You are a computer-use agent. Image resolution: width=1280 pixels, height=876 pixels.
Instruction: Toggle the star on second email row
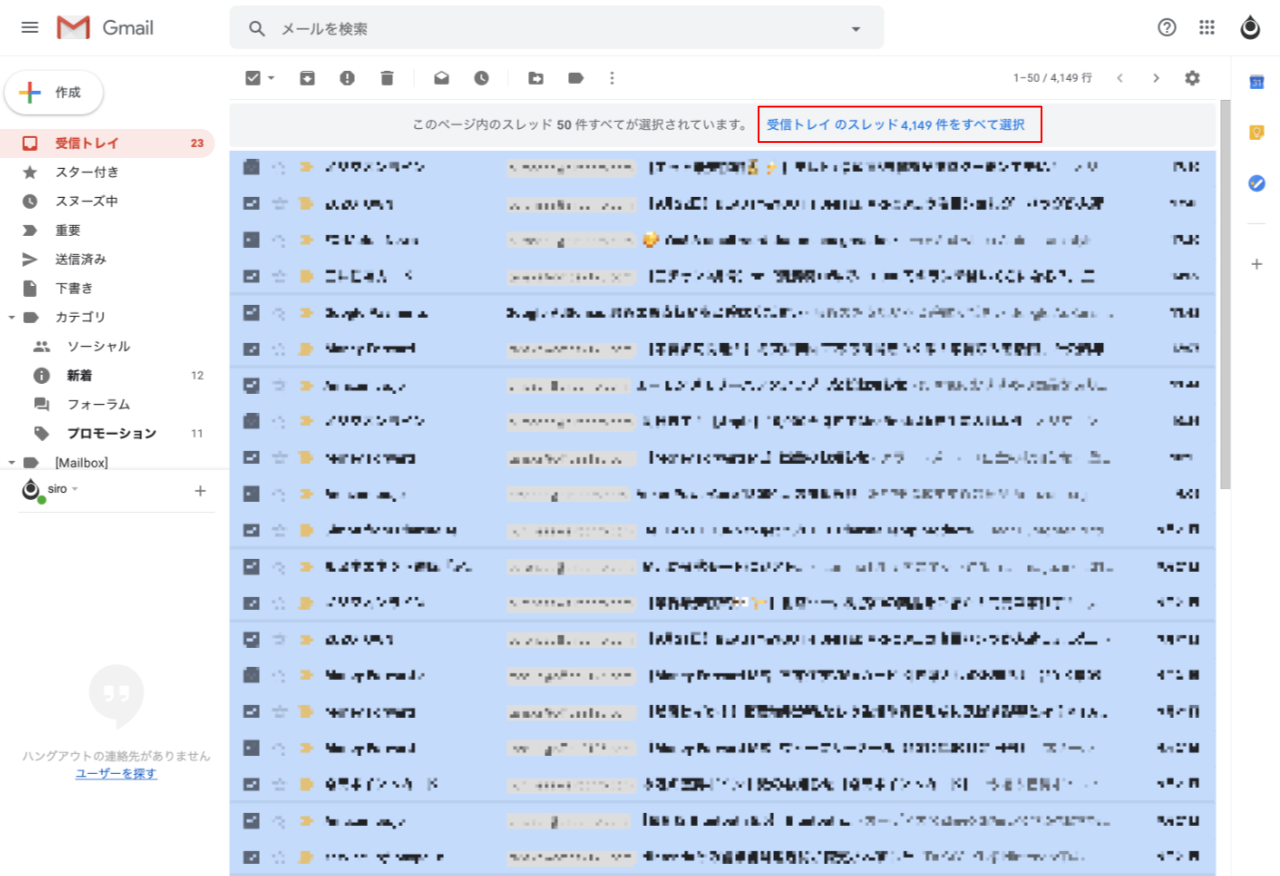pos(280,204)
